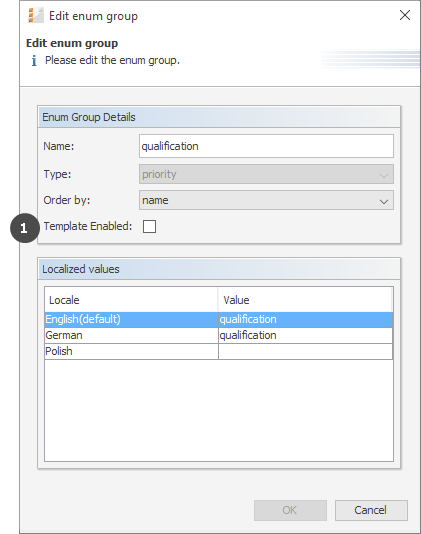Close the Edit enum group dialog
This screenshot has height=534, width=421.
click(405, 15)
